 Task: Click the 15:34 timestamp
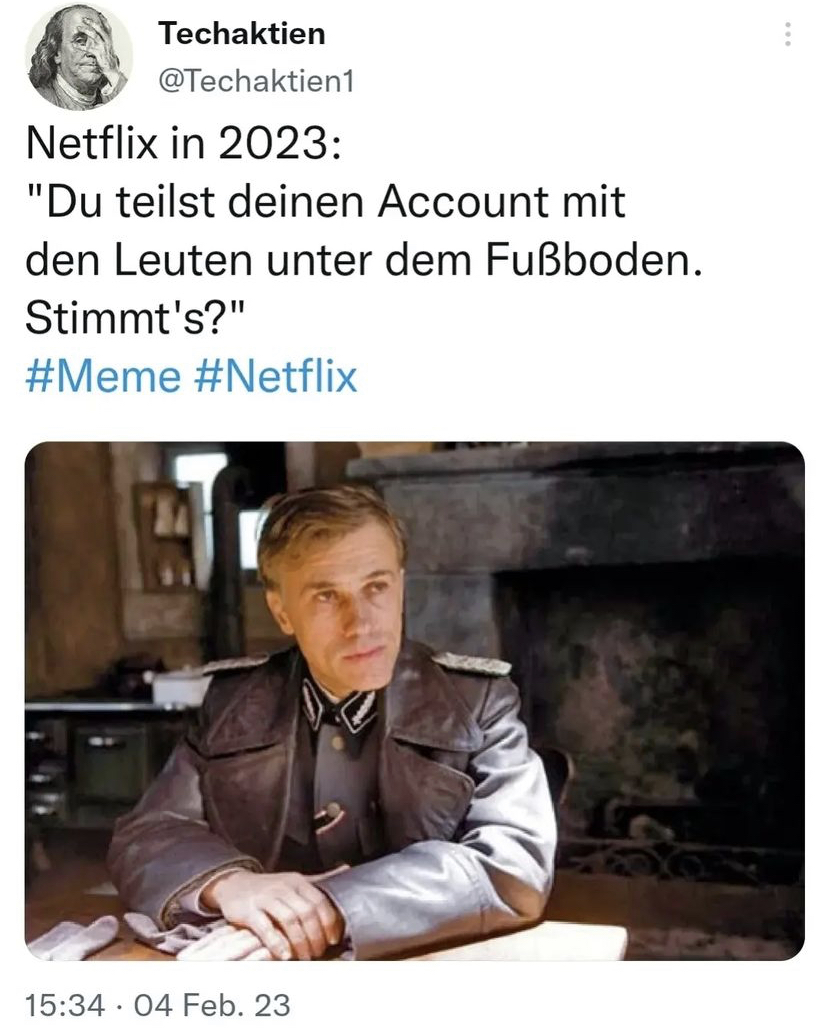[x=64, y=1005]
